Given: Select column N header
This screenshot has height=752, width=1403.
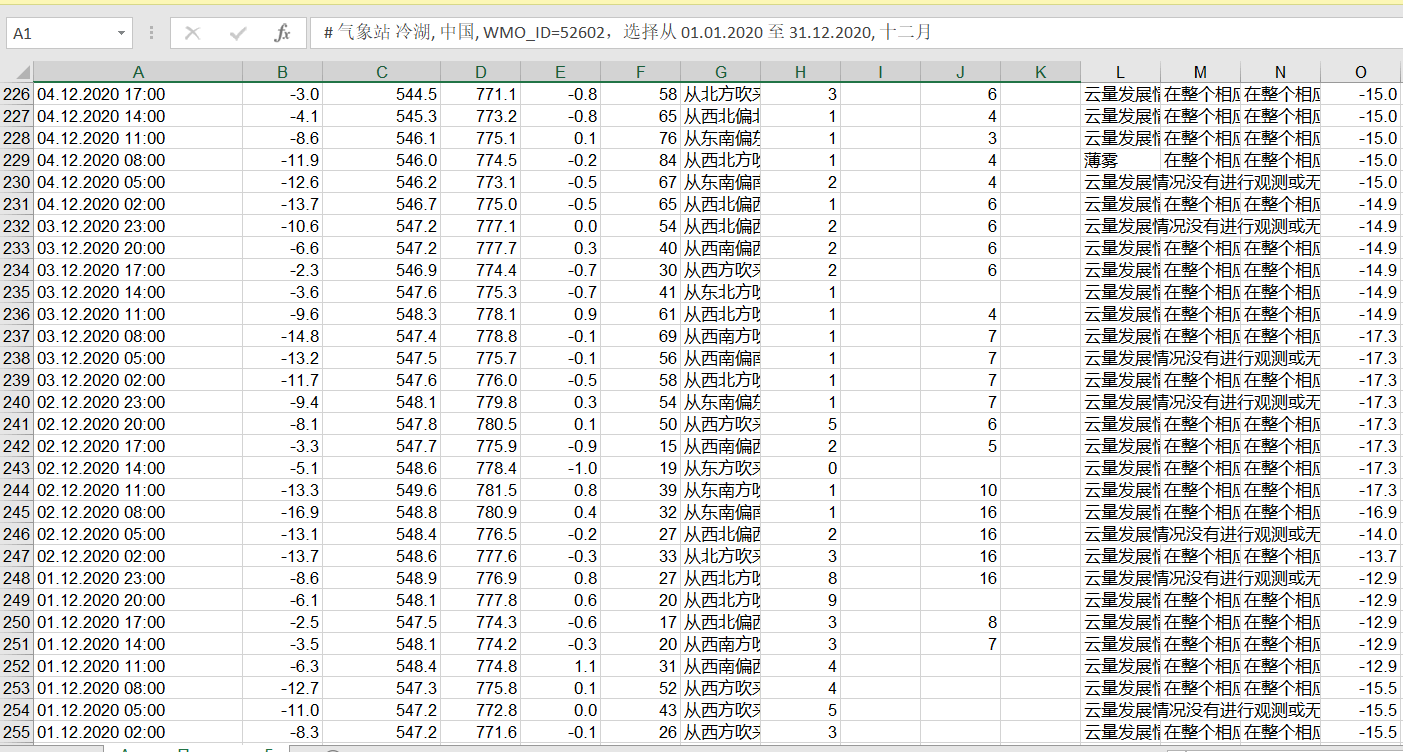Looking at the screenshot, I should click(1280, 72).
